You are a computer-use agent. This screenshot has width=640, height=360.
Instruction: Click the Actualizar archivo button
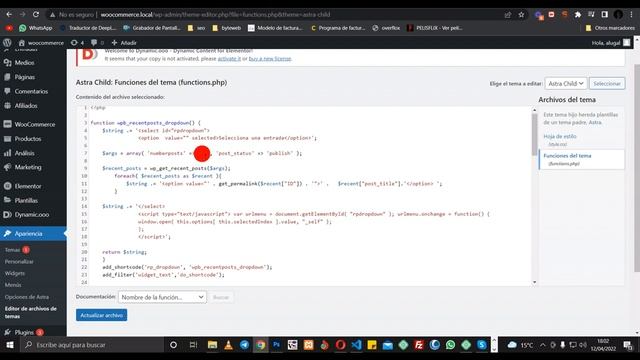click(x=101, y=315)
